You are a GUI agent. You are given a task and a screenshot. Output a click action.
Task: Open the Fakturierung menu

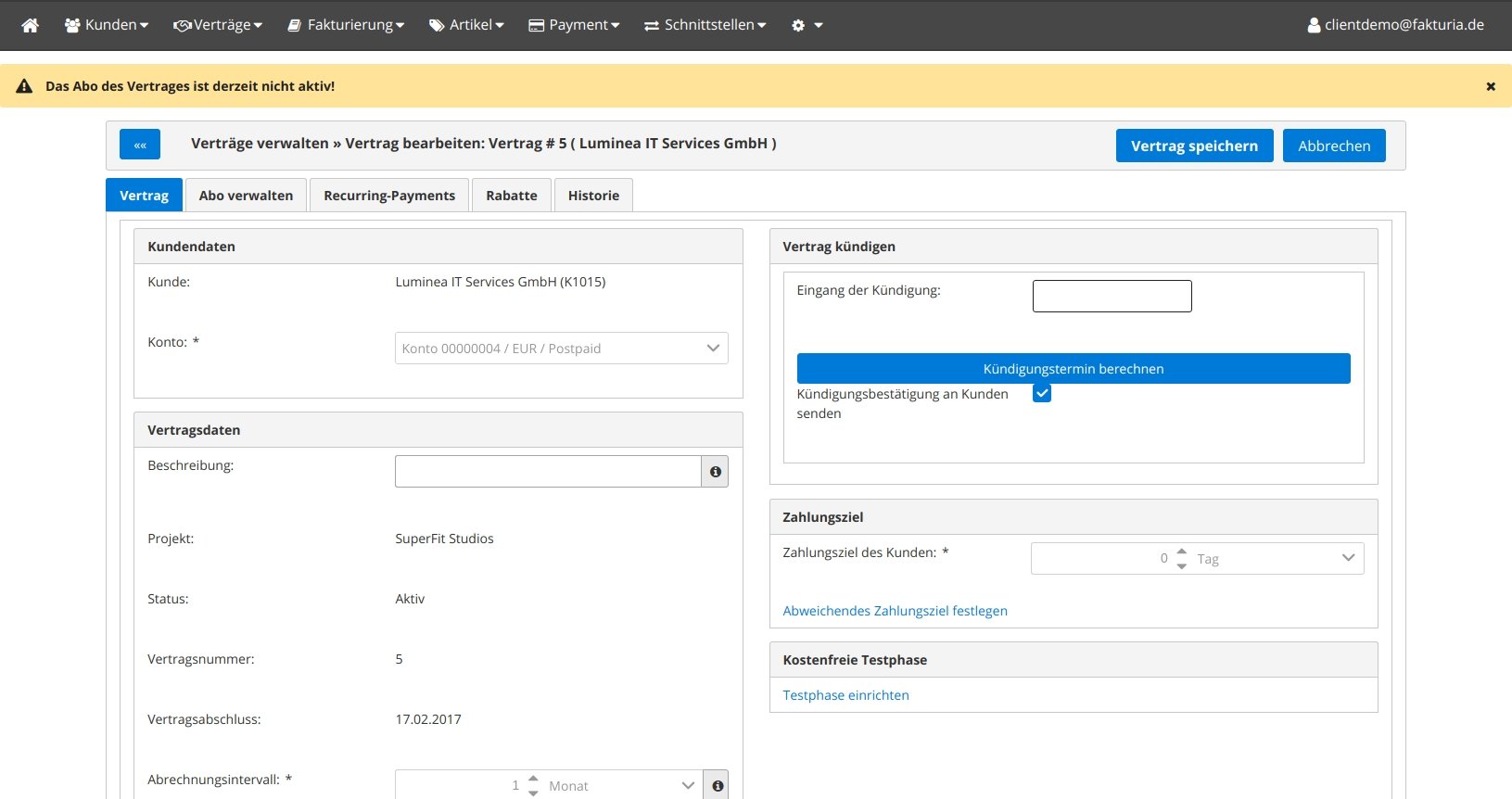(x=345, y=25)
